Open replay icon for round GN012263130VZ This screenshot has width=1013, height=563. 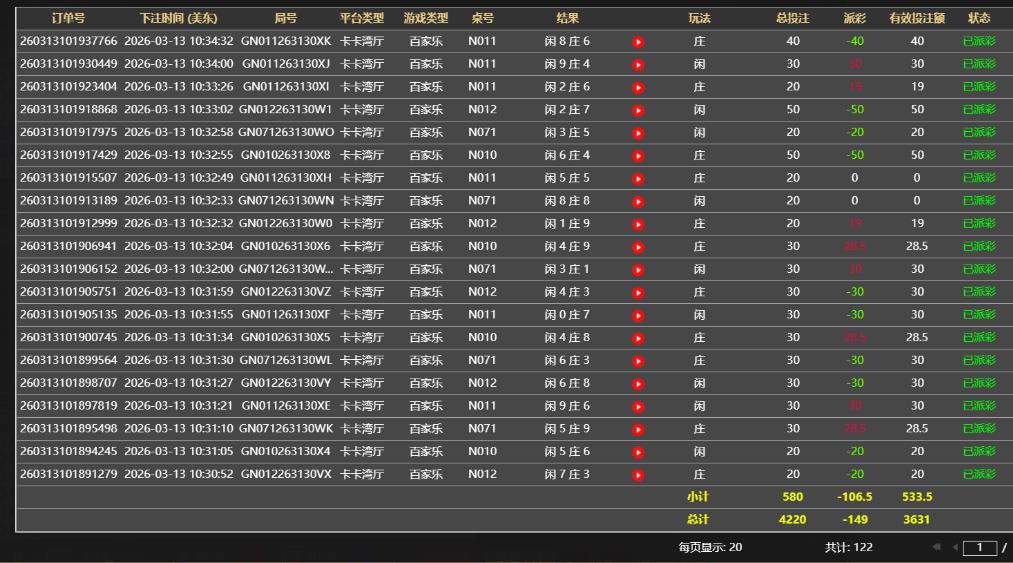tap(638, 292)
